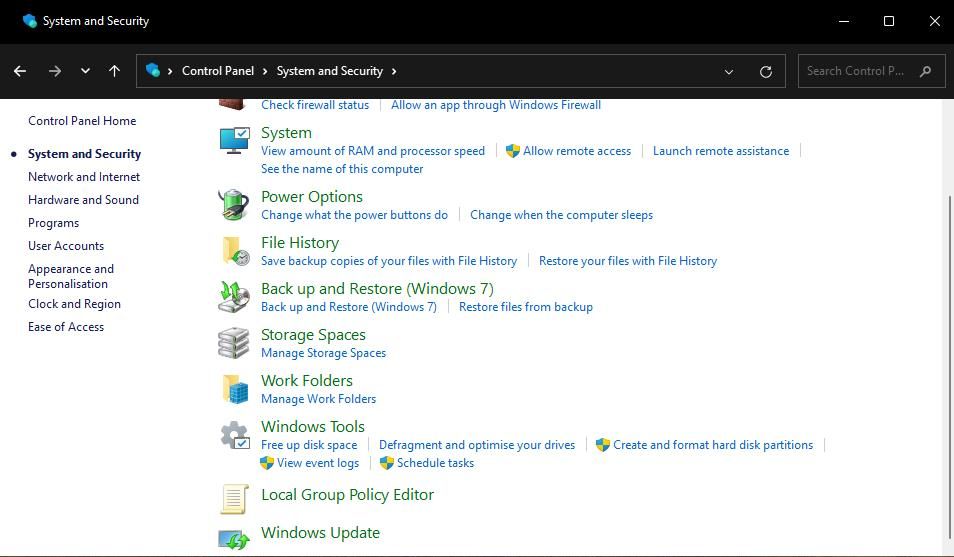This screenshot has height=557, width=954.
Task: Click the Windows Update icon
Action: point(234,539)
